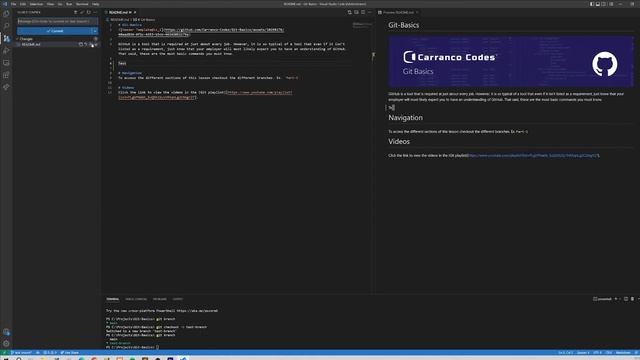Toggle Secondary Side Bar layout button
The width and height of the screenshot is (640, 360).
[604, 4]
